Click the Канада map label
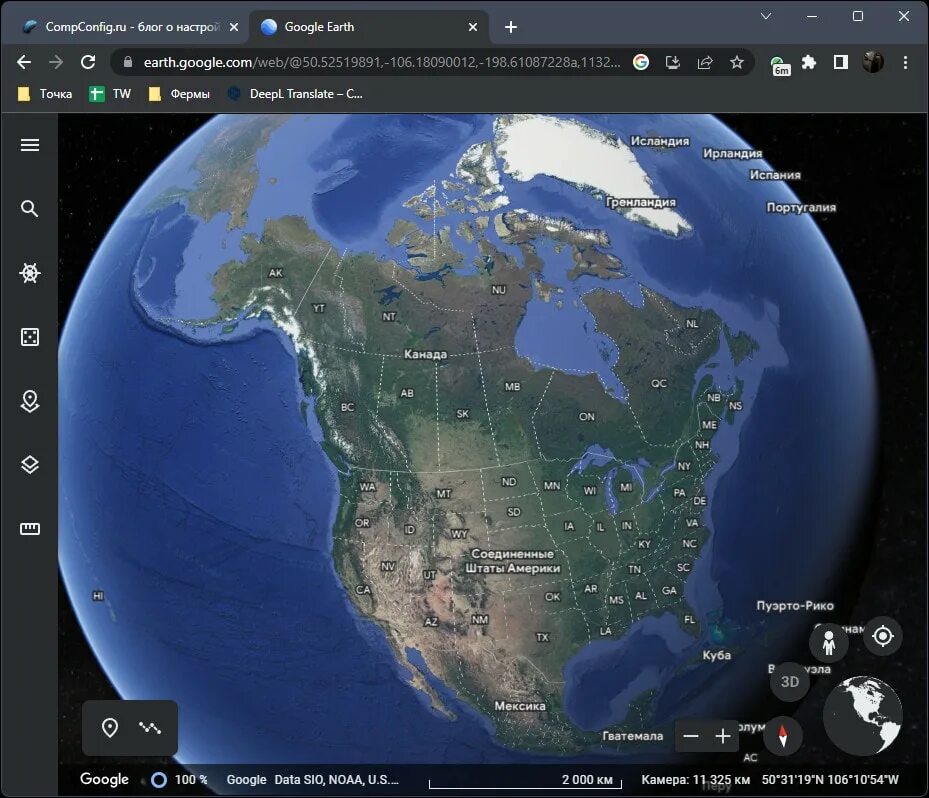The width and height of the screenshot is (929, 798). coord(425,354)
